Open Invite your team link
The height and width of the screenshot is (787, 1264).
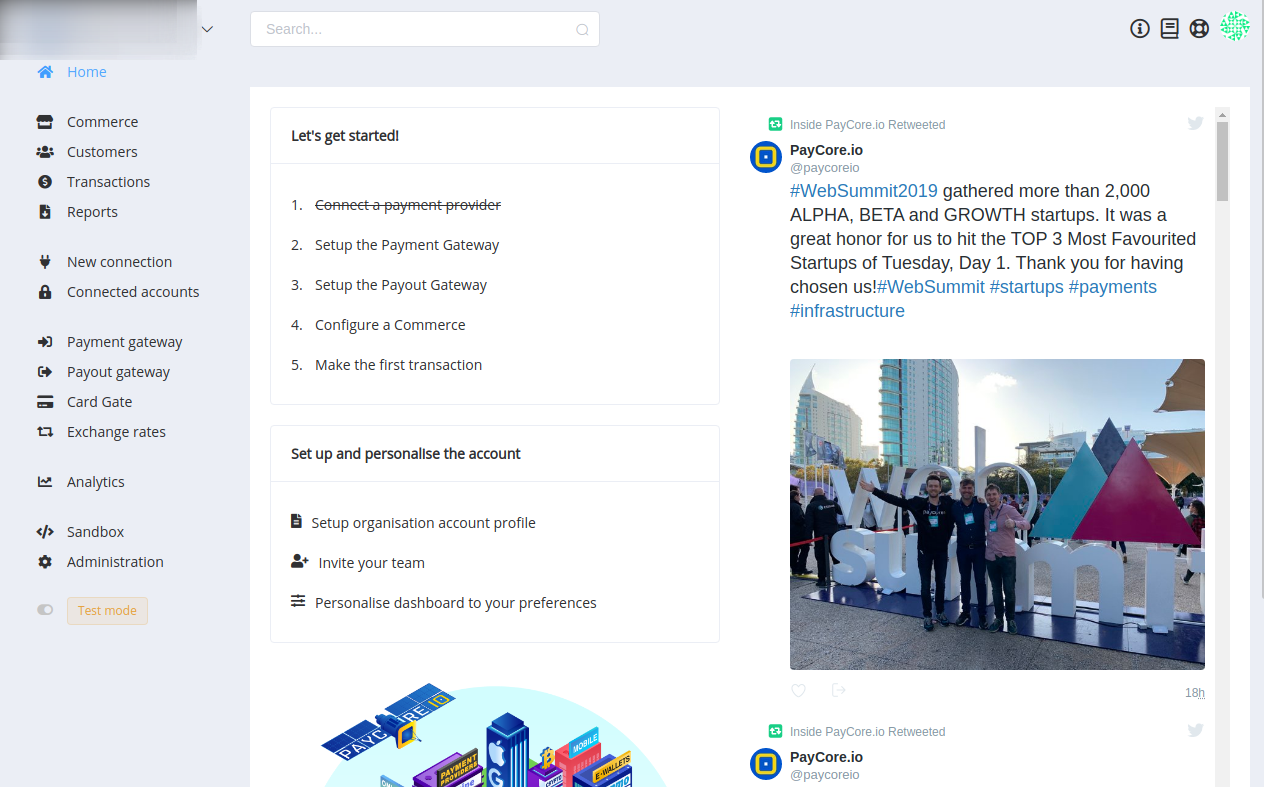pyautogui.click(x=372, y=563)
